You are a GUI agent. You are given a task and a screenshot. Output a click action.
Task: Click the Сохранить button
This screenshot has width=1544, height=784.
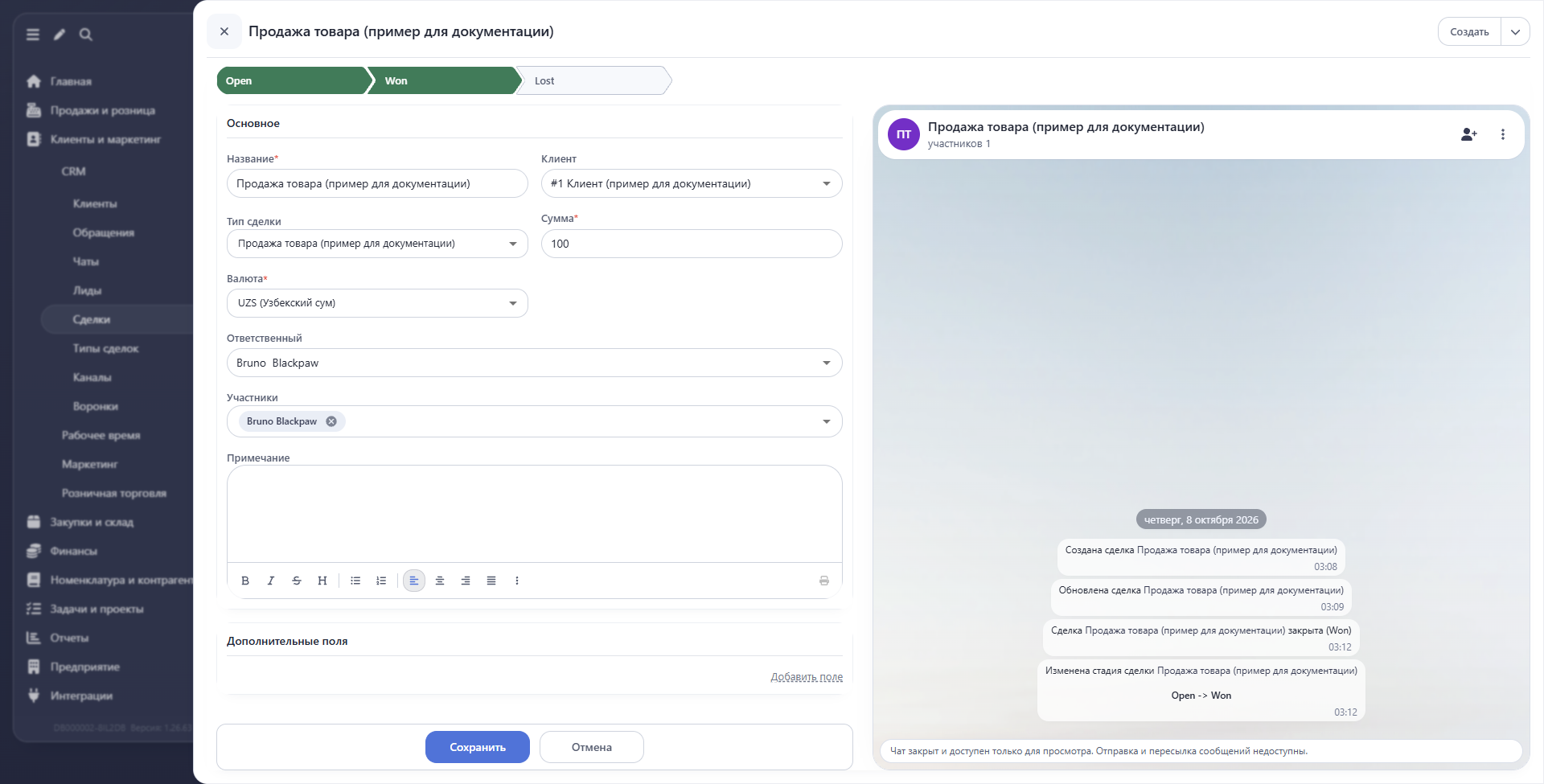(x=478, y=747)
